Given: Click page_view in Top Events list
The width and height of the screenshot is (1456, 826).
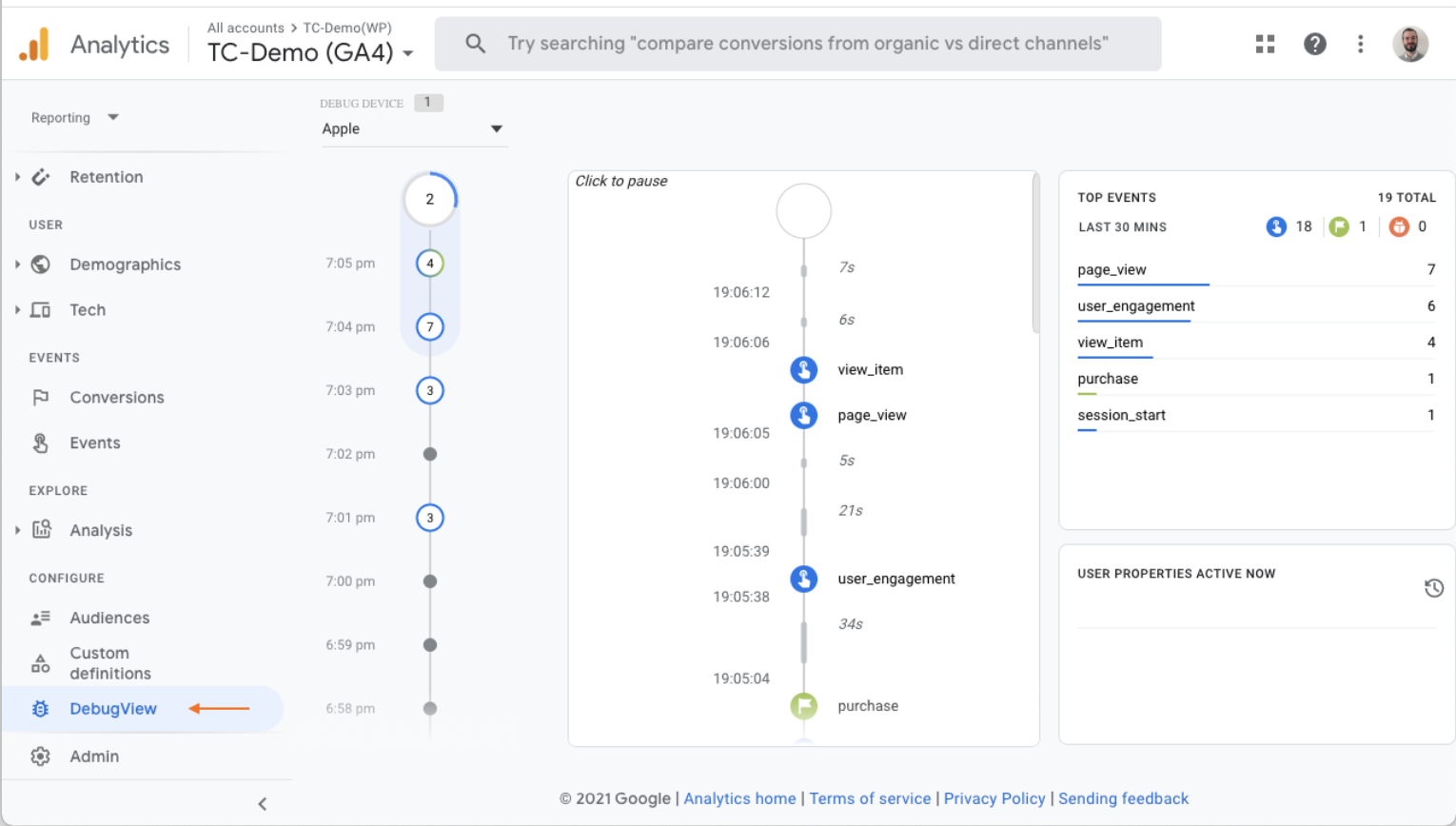Looking at the screenshot, I should click(1112, 270).
